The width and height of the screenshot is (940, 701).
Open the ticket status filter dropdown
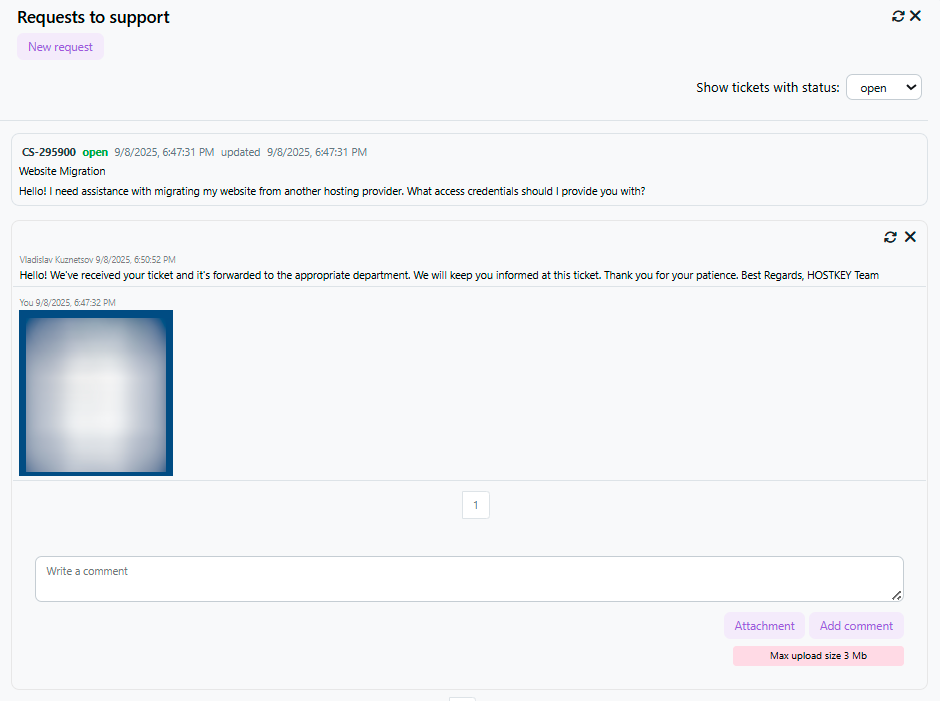pyautogui.click(x=883, y=88)
